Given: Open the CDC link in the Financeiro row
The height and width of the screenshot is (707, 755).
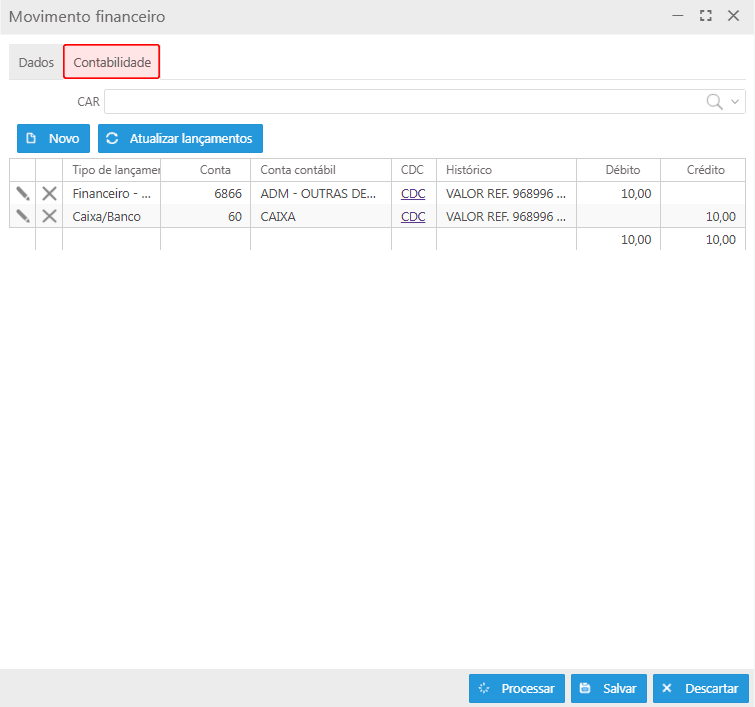Looking at the screenshot, I should pos(413,193).
